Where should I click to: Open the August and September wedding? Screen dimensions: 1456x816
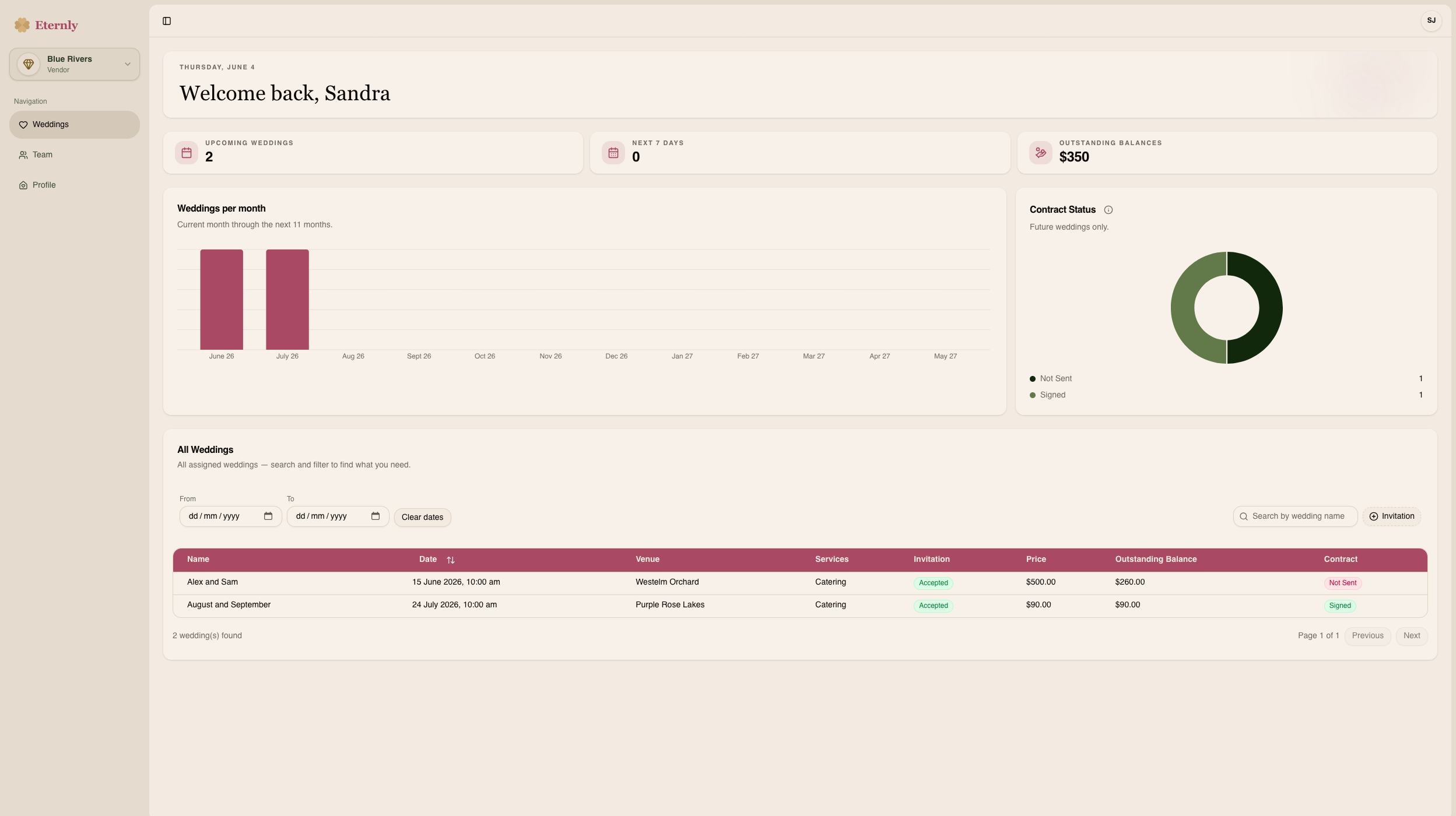(229, 605)
